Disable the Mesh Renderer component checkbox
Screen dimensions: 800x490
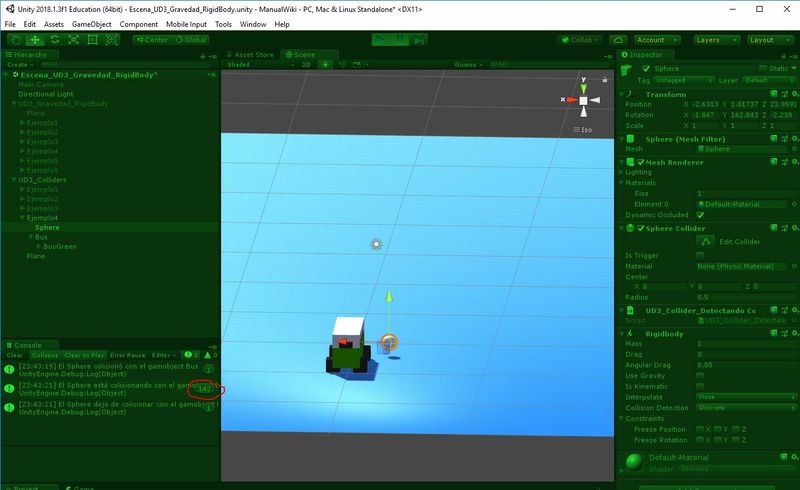pyautogui.click(x=641, y=162)
